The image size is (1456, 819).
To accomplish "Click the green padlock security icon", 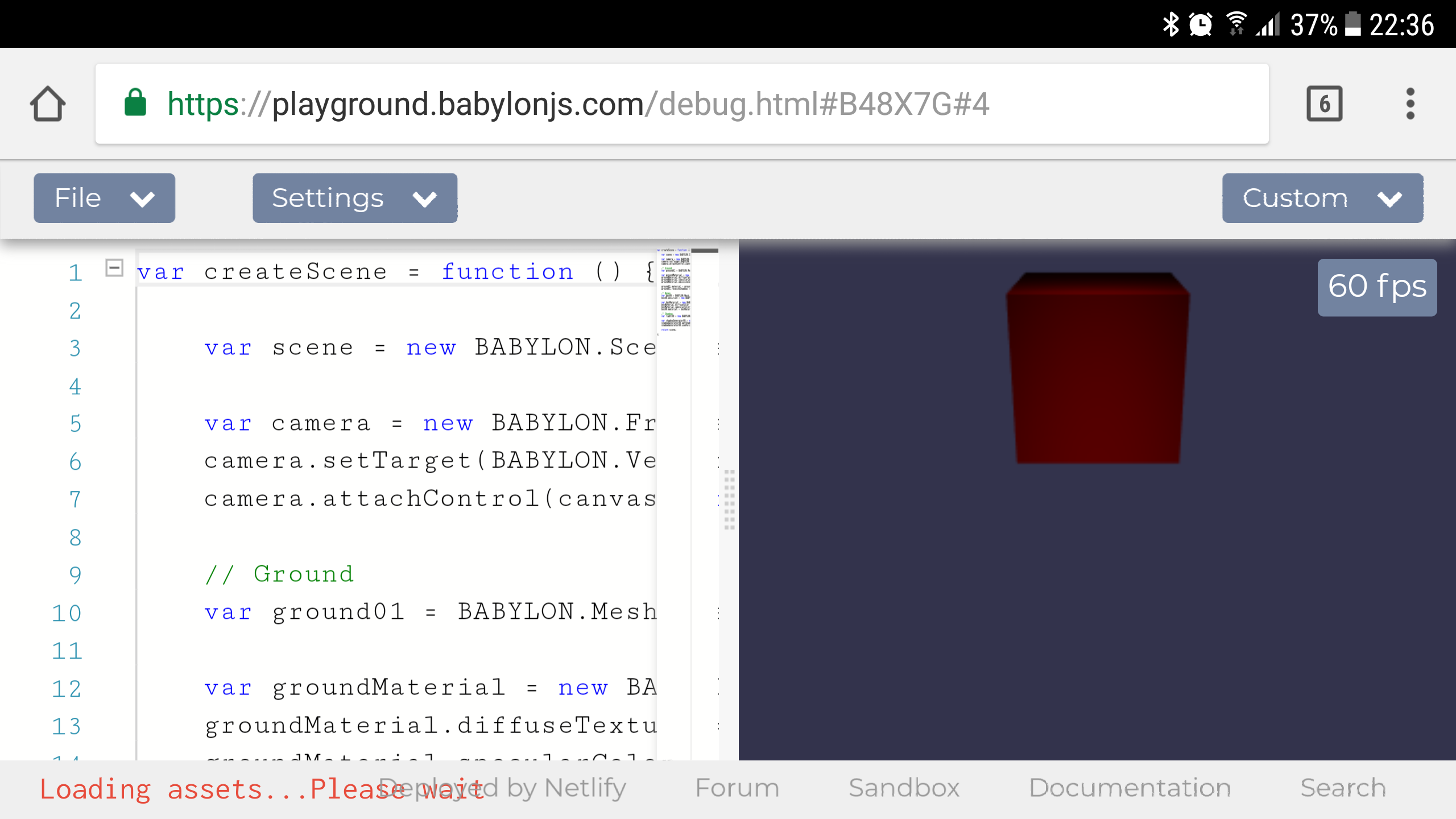I will click(x=135, y=103).
